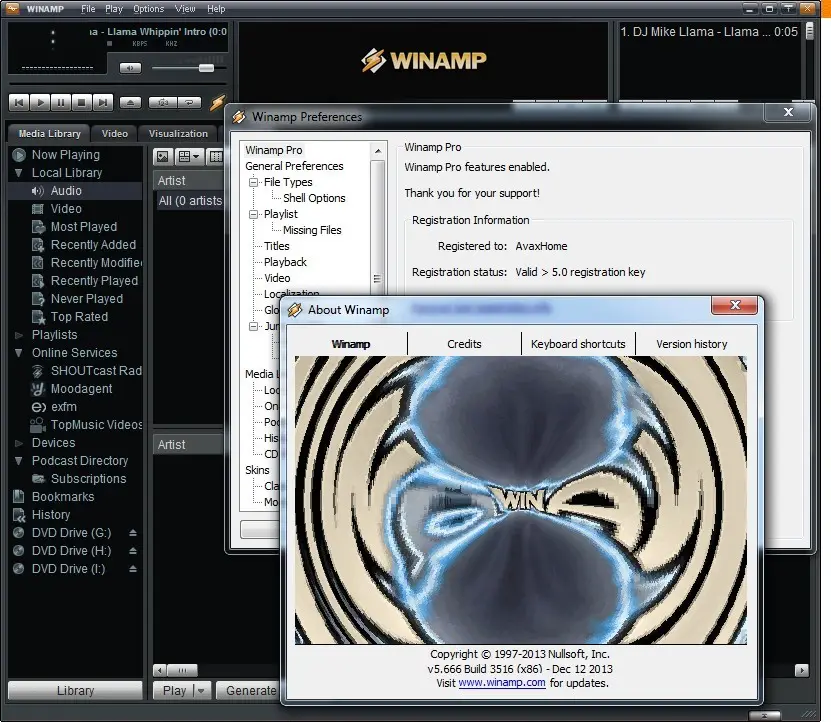Open the Play button dropdown arrow
The width and height of the screenshot is (831, 722).
[202, 691]
